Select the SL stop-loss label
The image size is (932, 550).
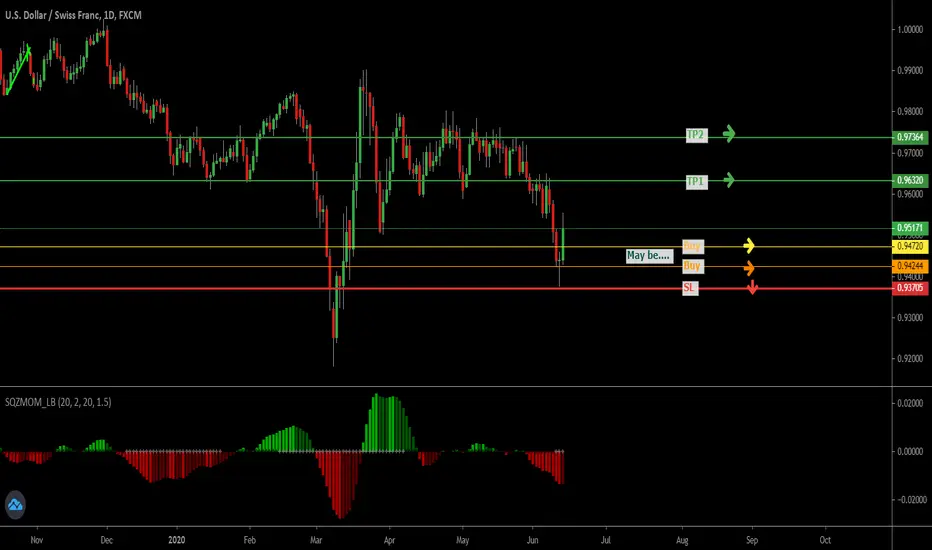689,288
